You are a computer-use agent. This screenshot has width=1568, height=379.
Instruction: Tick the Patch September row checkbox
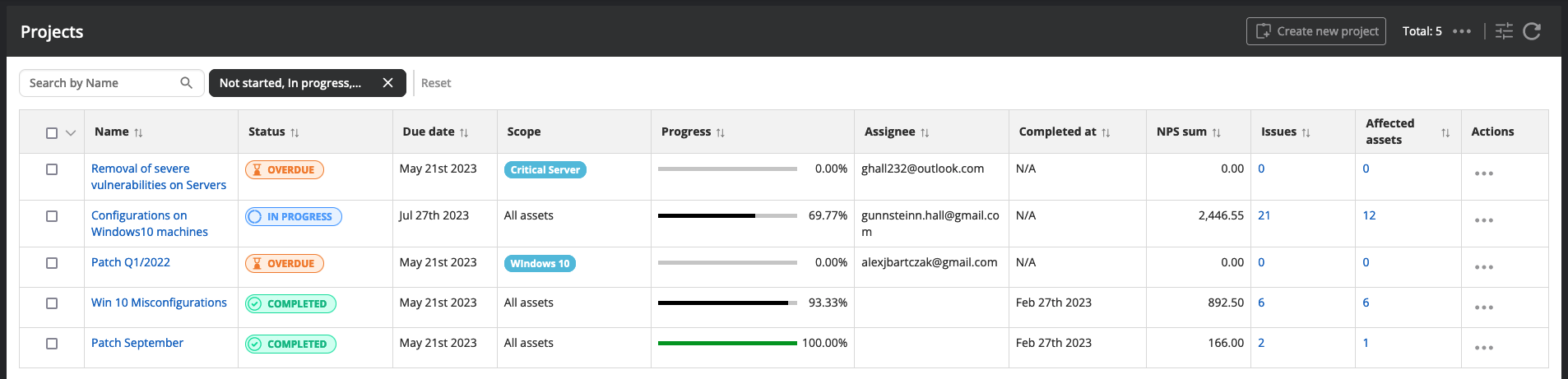click(52, 344)
